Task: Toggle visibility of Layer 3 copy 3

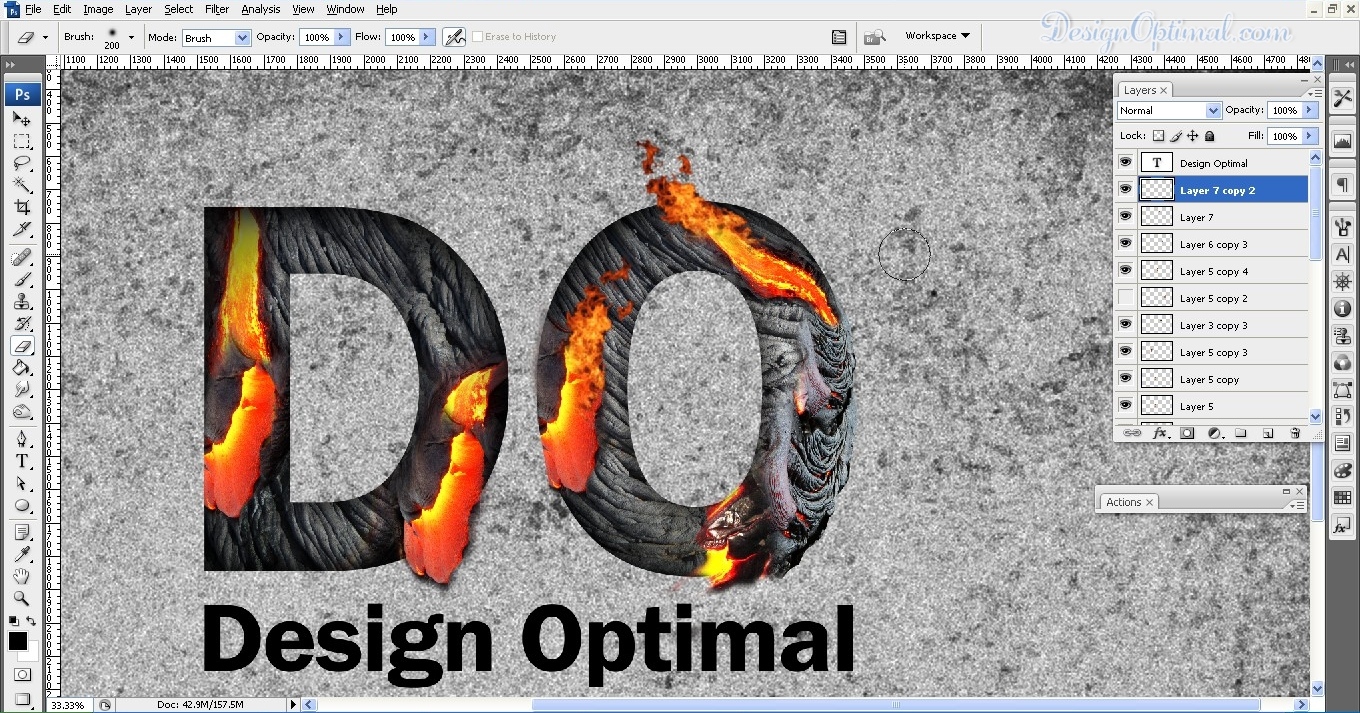Action: 1126,325
